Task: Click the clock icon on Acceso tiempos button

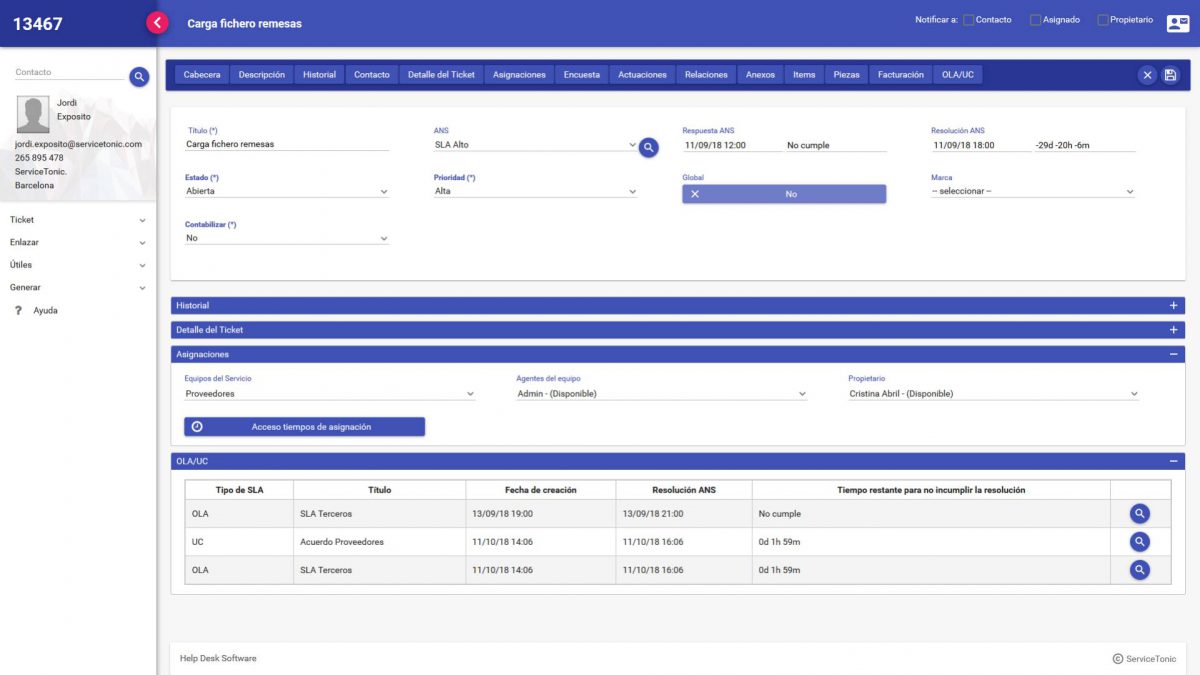Action: (x=197, y=426)
